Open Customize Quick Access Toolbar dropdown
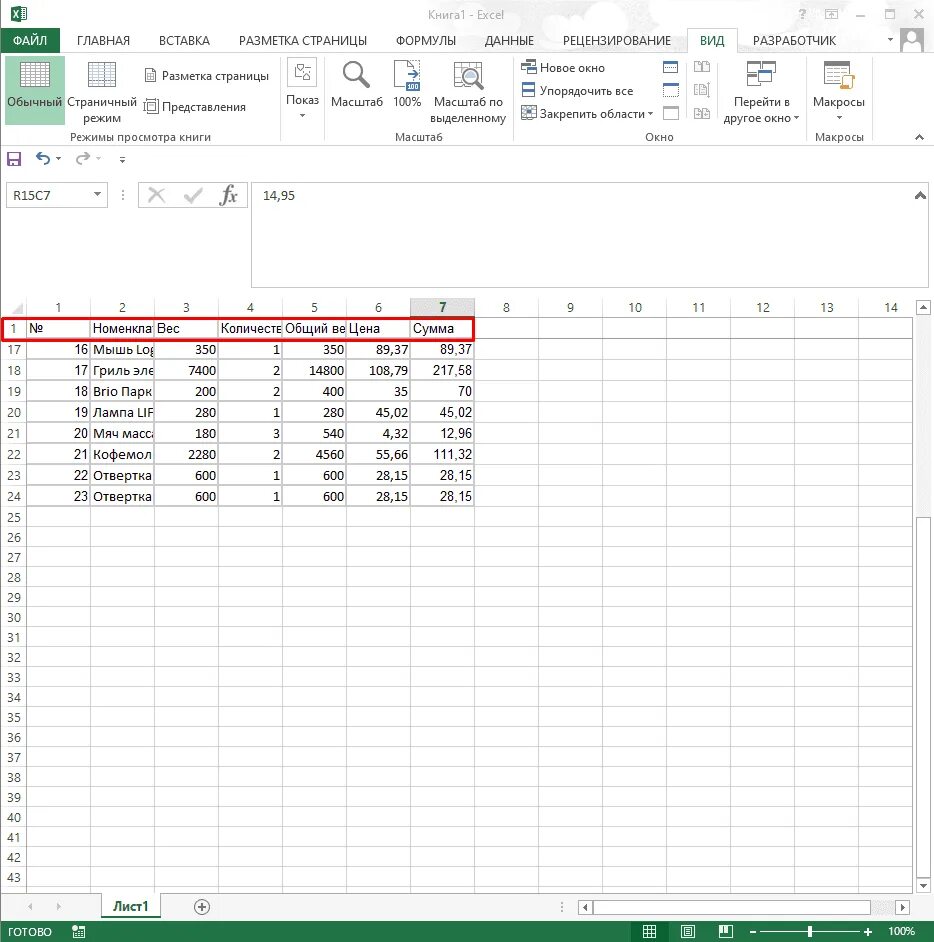This screenshot has width=934, height=942. 122,159
